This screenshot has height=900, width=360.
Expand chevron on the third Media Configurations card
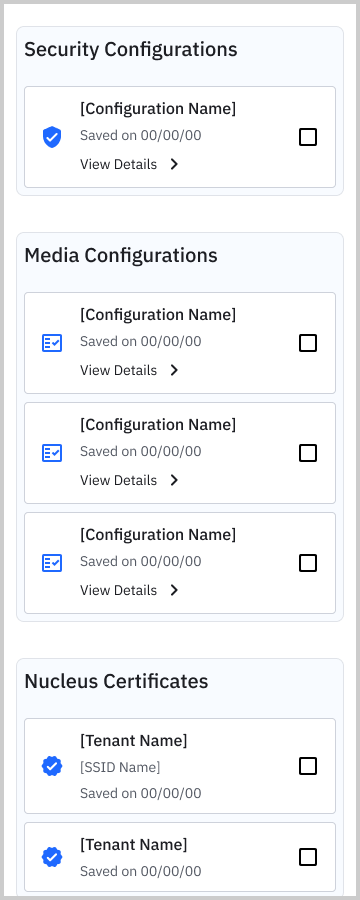click(x=175, y=590)
